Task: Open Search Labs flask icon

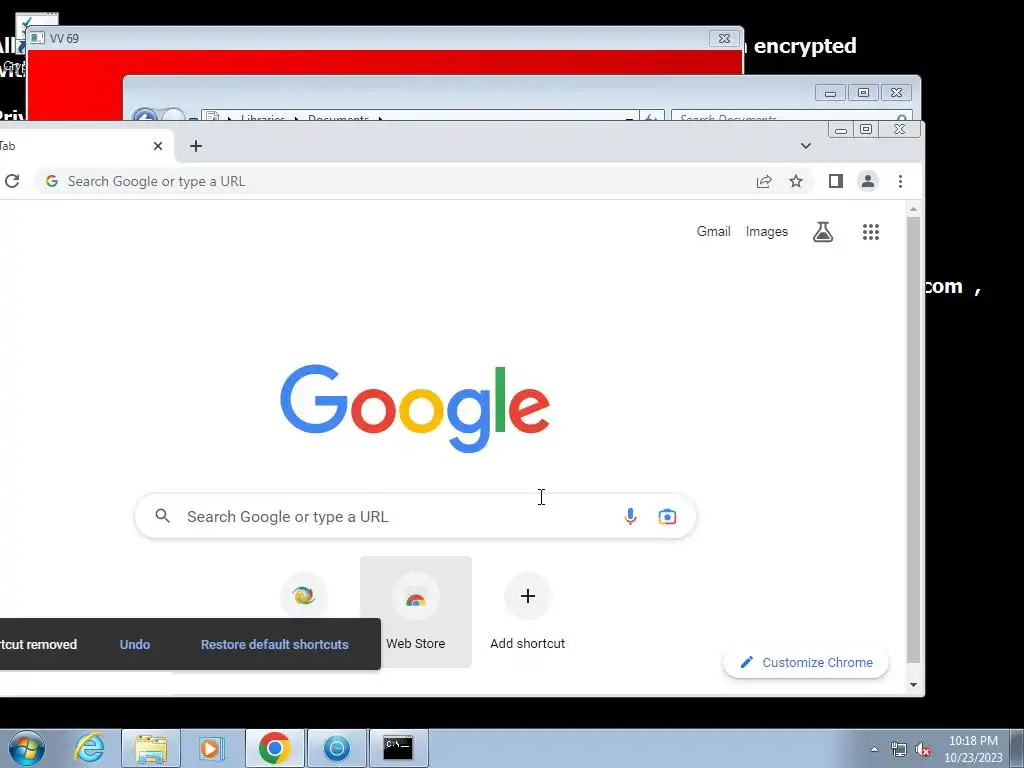Action: click(x=823, y=232)
